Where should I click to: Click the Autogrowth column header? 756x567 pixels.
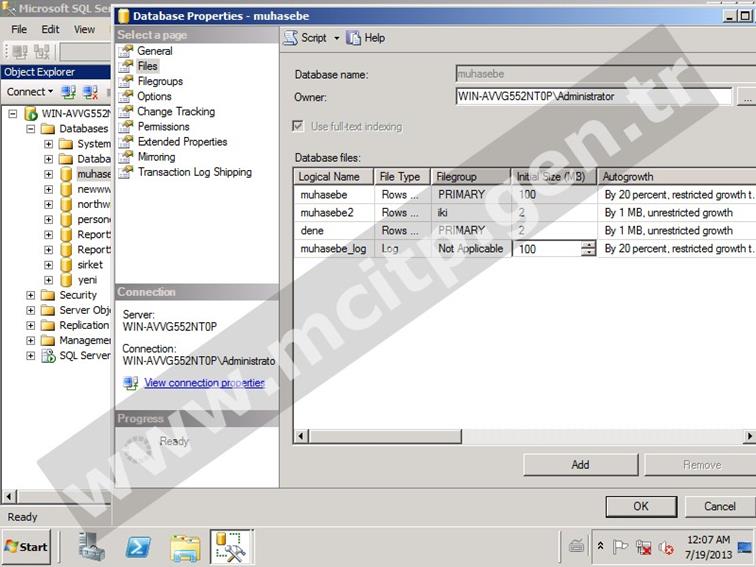point(676,176)
